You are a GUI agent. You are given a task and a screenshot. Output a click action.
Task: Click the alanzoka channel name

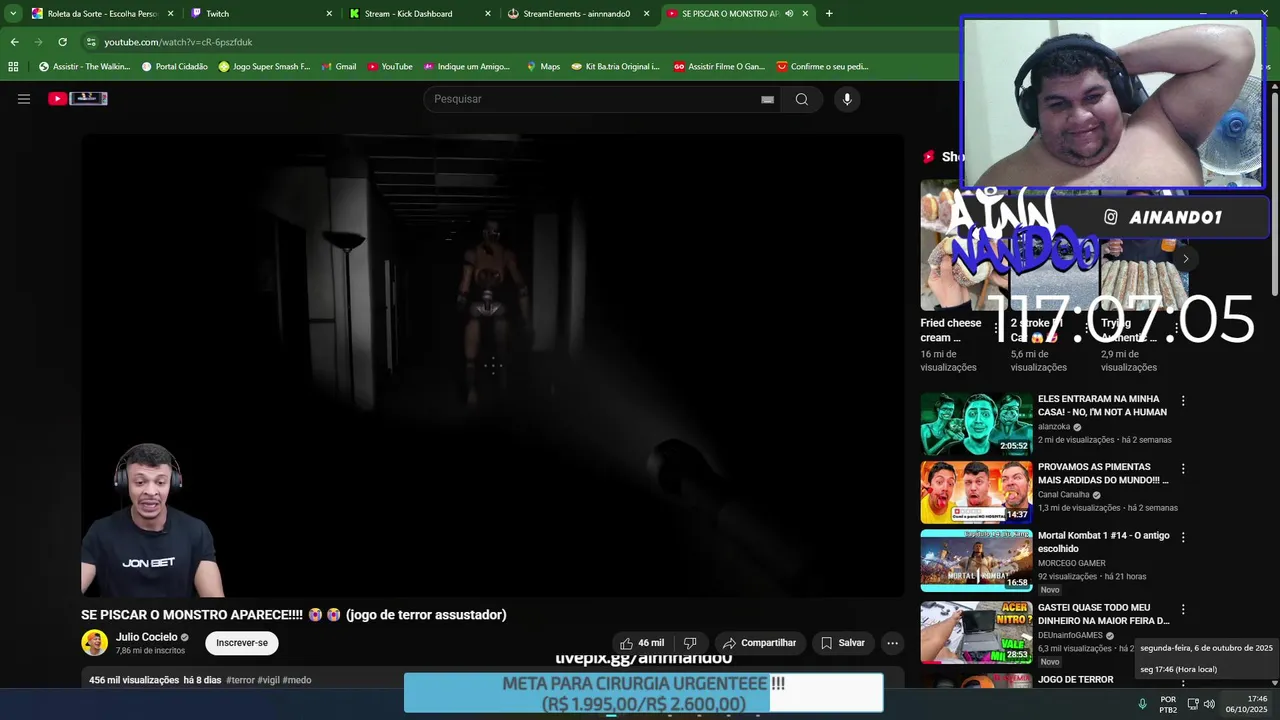tap(1055, 427)
